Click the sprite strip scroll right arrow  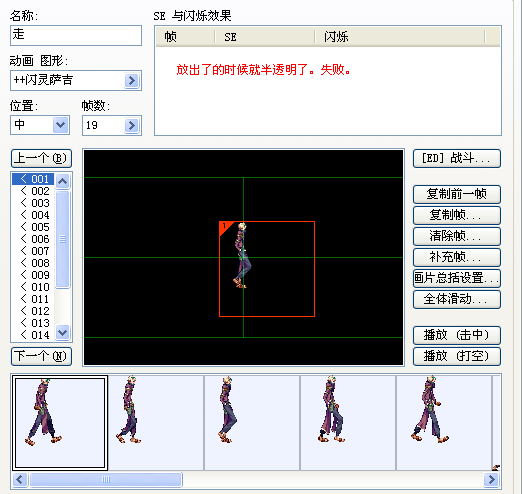(x=492, y=480)
